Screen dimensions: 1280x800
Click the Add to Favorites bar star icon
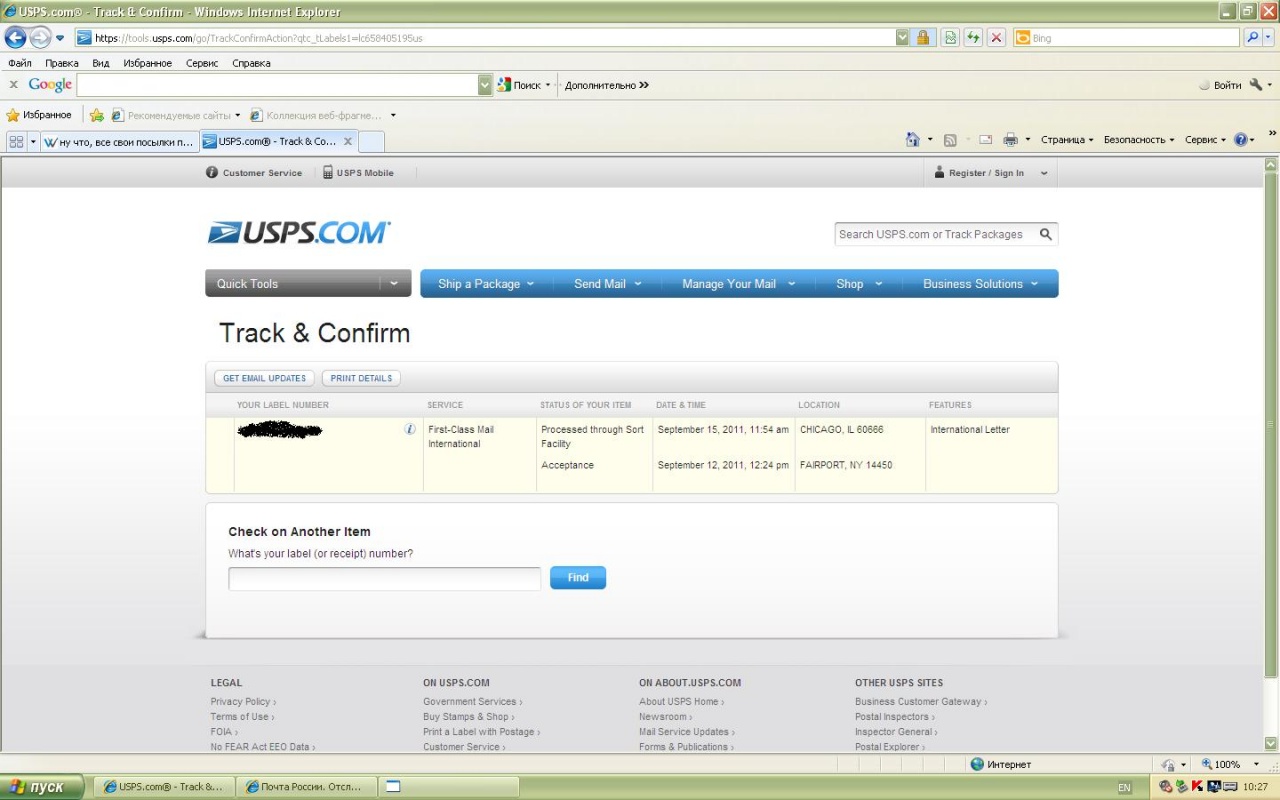pyautogui.click(x=97, y=115)
